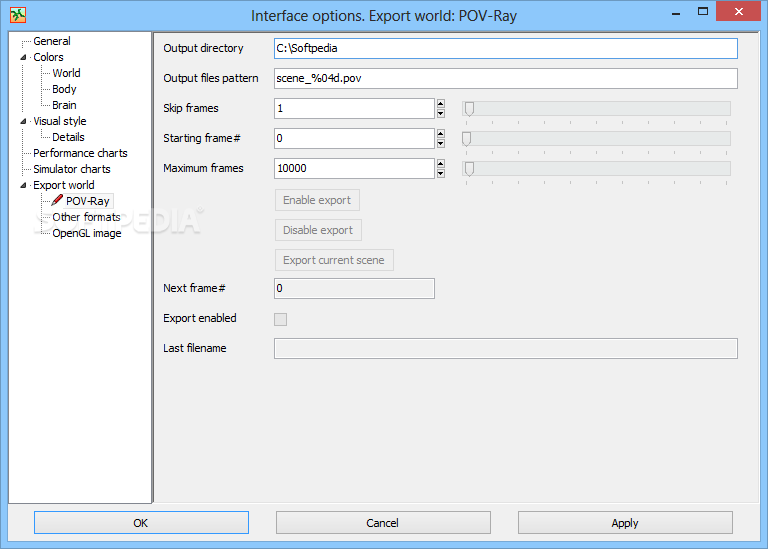This screenshot has height=549, width=768.
Task: Decrease Skip frames with down arrow
Action: [x=441, y=114]
